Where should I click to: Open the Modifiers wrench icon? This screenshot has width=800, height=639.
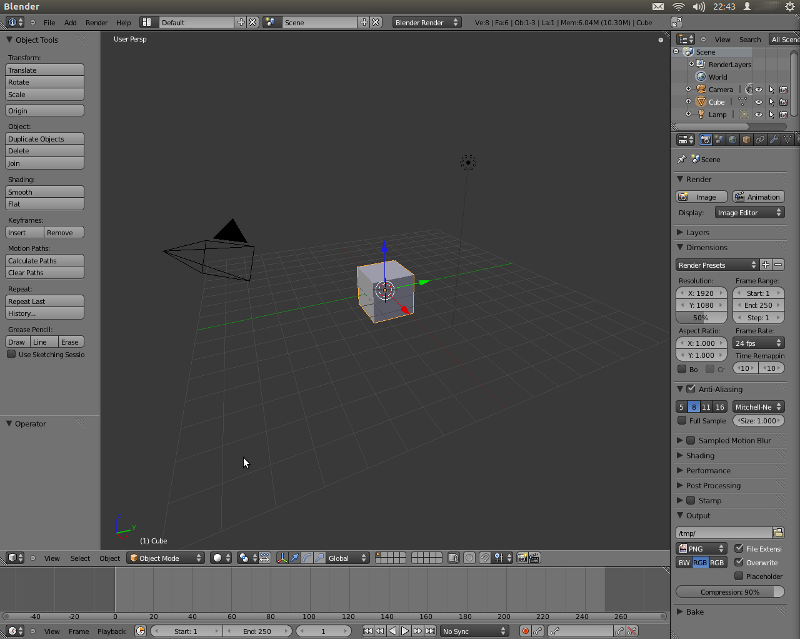(x=774, y=139)
